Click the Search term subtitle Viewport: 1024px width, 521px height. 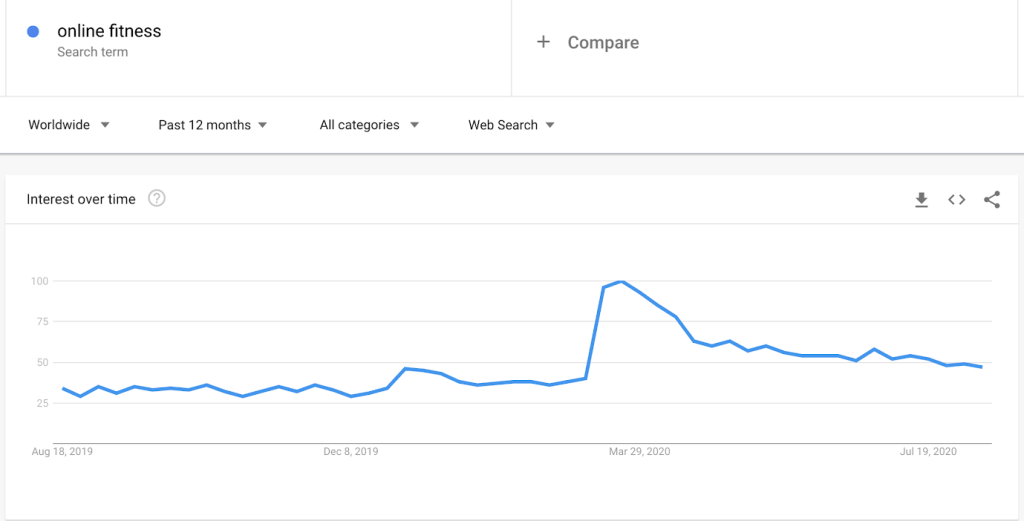(x=93, y=52)
